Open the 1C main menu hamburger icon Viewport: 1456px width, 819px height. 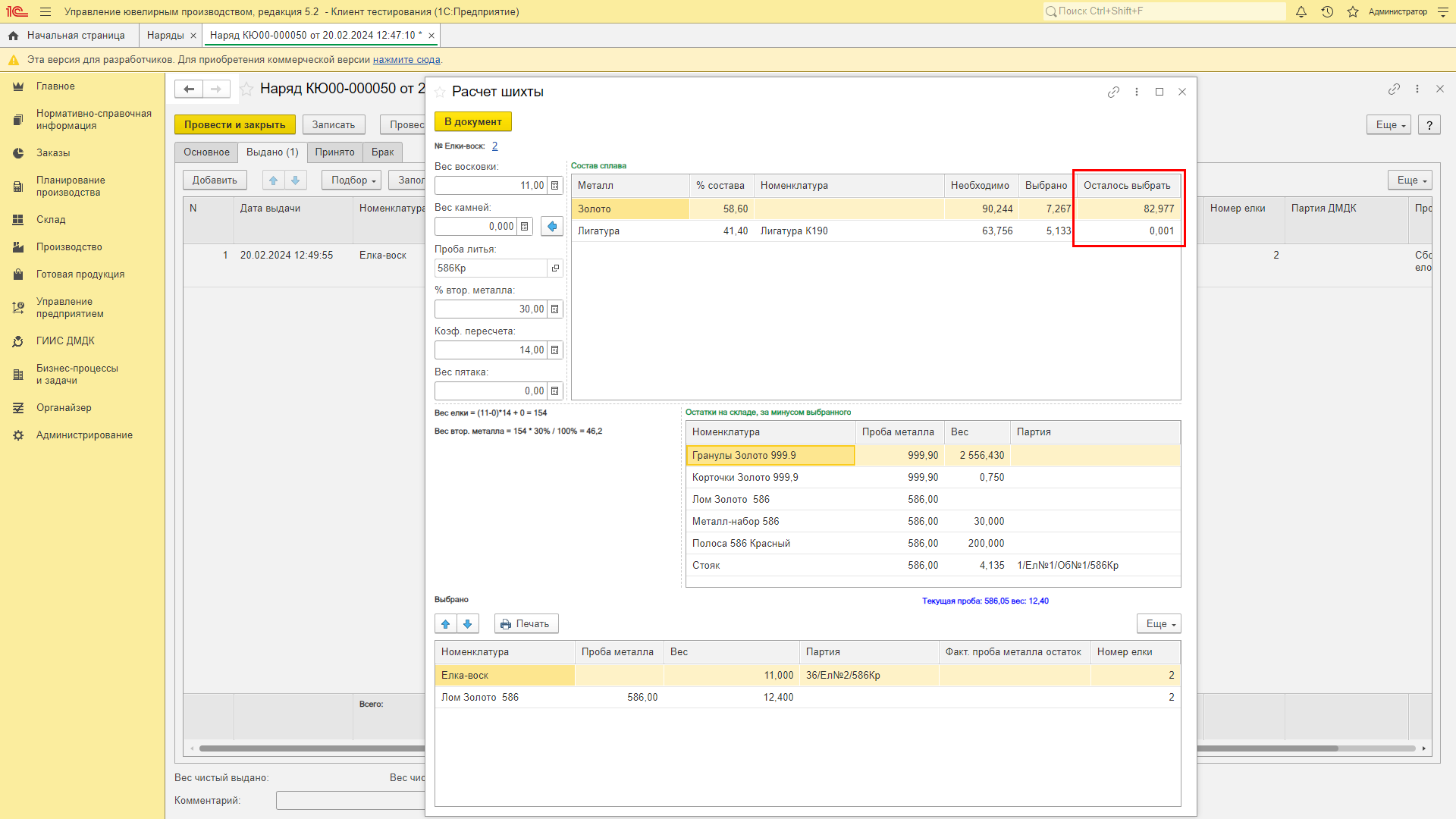pyautogui.click(x=45, y=11)
